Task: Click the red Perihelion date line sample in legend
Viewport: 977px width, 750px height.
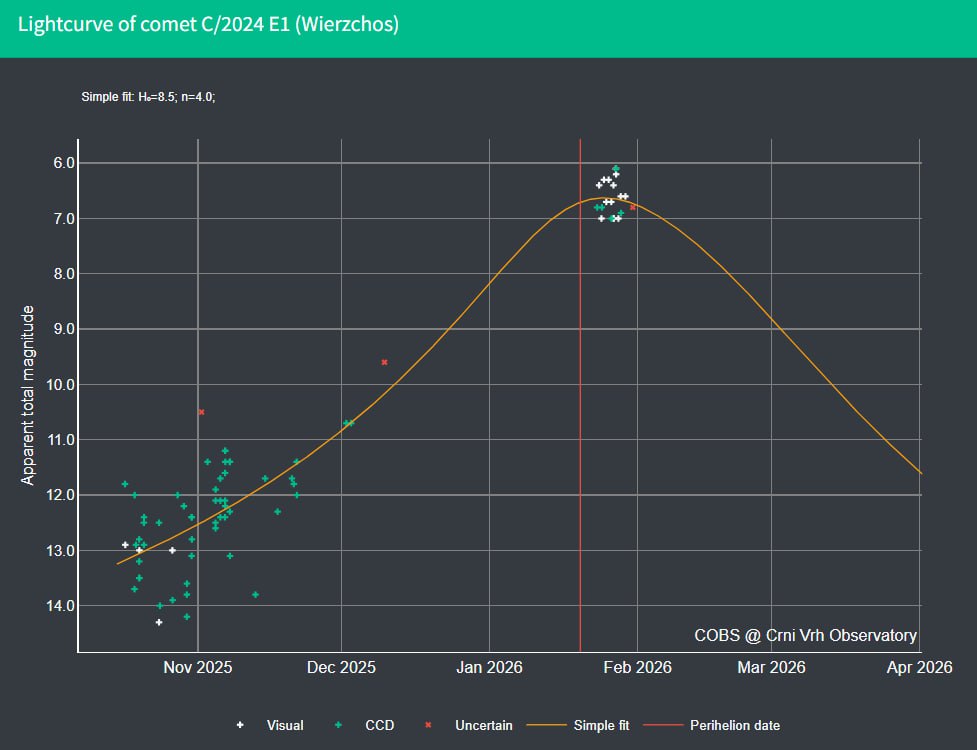Action: coord(662,725)
